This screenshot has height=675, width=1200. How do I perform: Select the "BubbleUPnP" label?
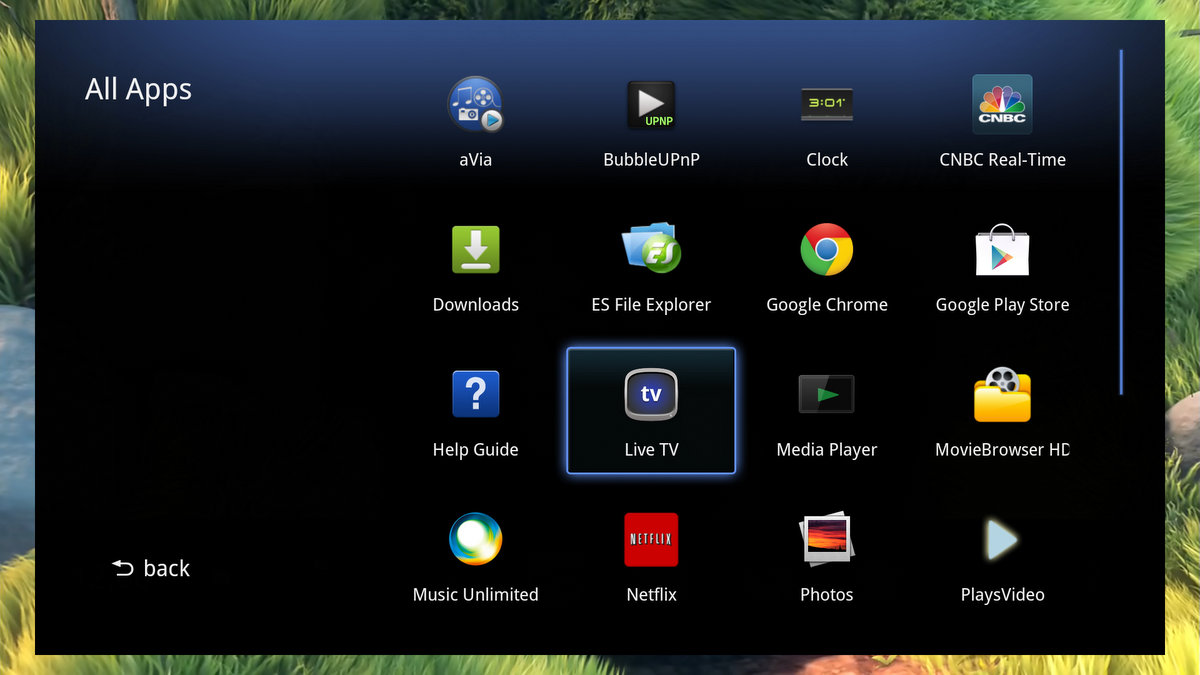click(x=651, y=159)
